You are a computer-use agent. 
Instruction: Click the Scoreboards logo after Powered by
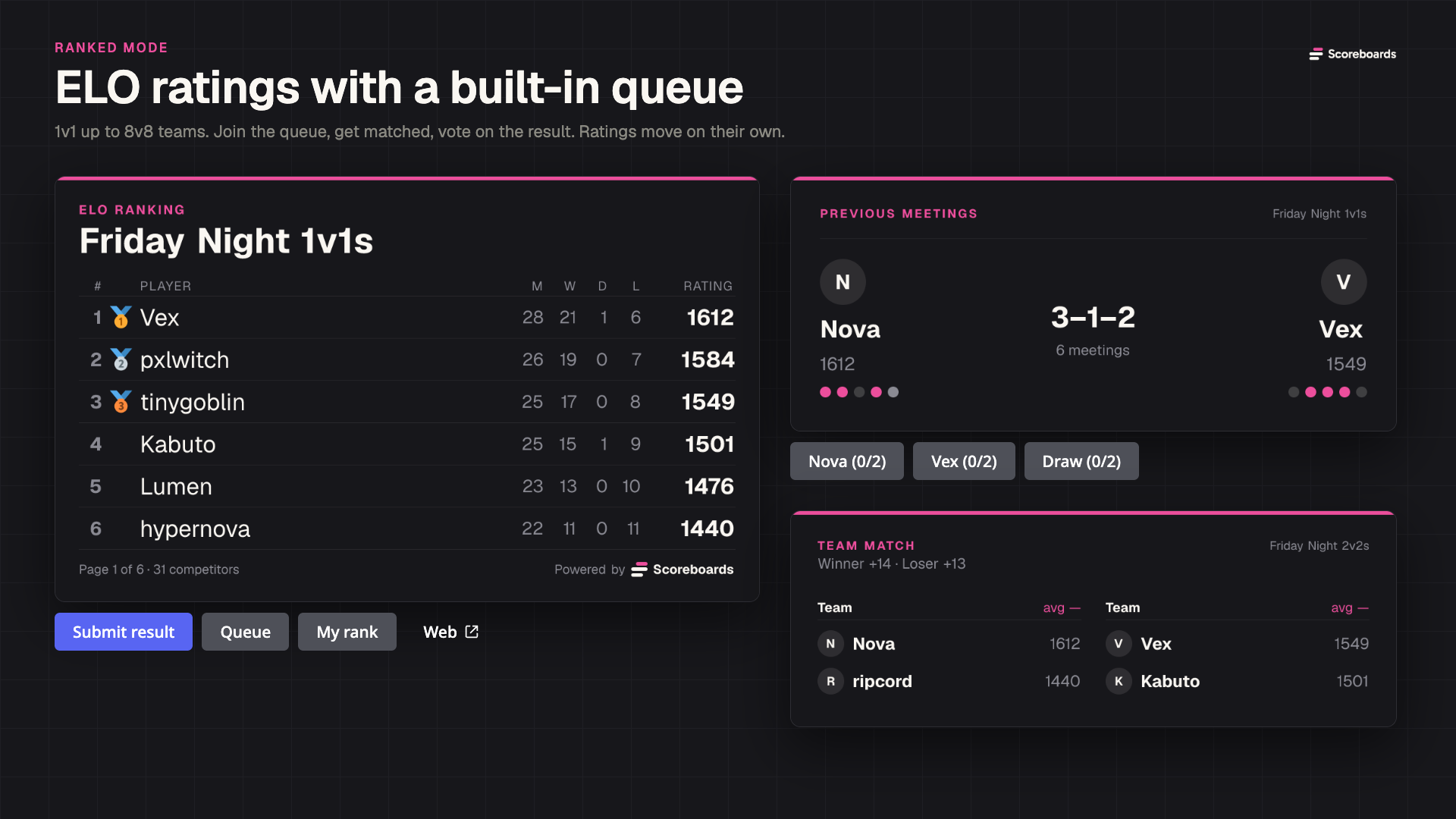(682, 570)
